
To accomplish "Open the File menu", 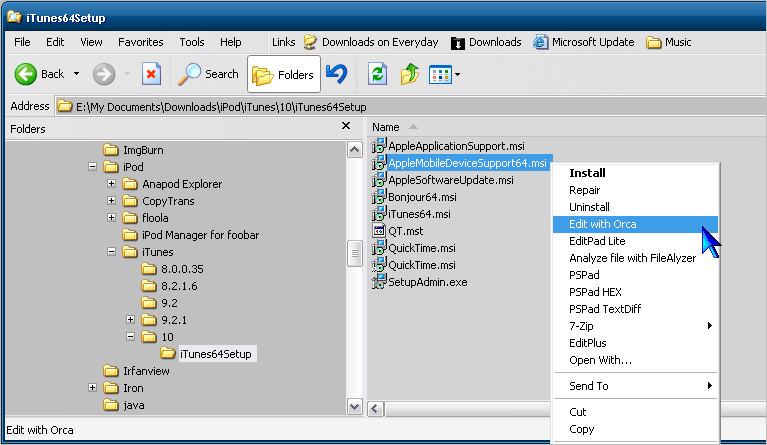I will [22, 42].
